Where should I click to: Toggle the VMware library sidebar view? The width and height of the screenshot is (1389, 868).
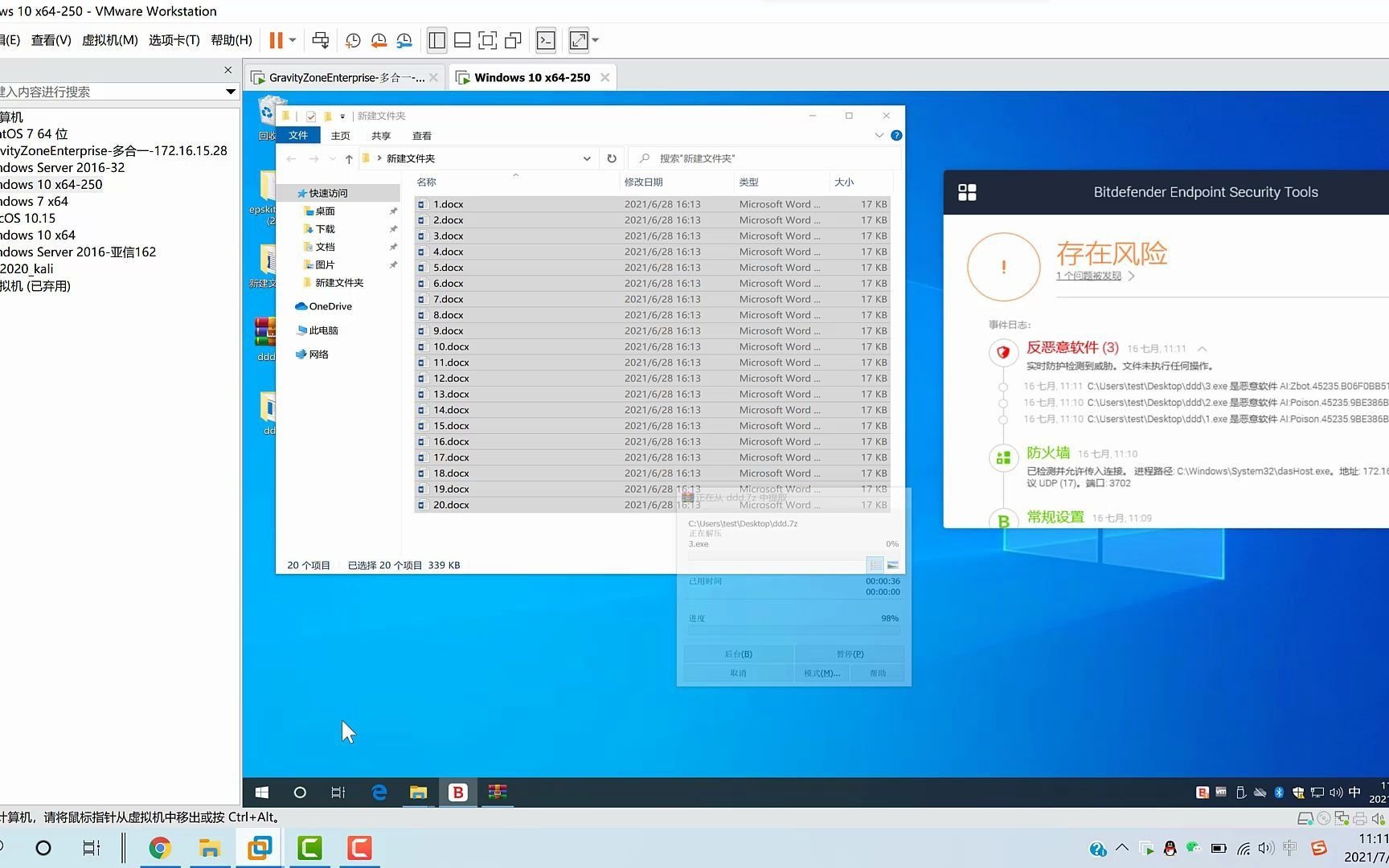pos(436,40)
